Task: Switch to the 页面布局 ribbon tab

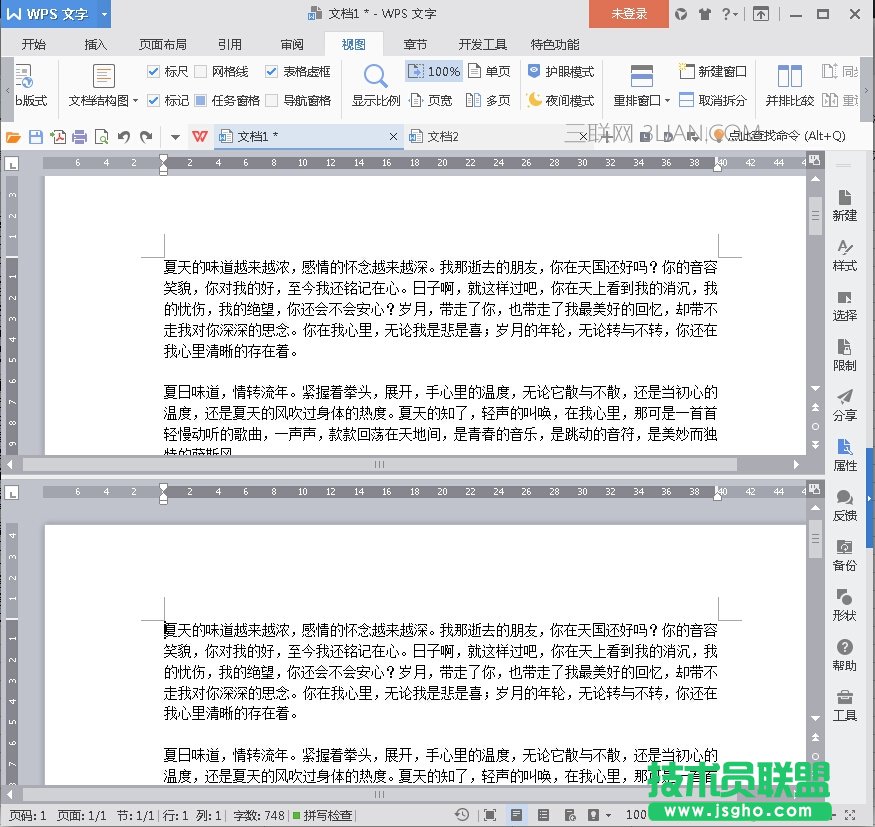Action: 162,45
